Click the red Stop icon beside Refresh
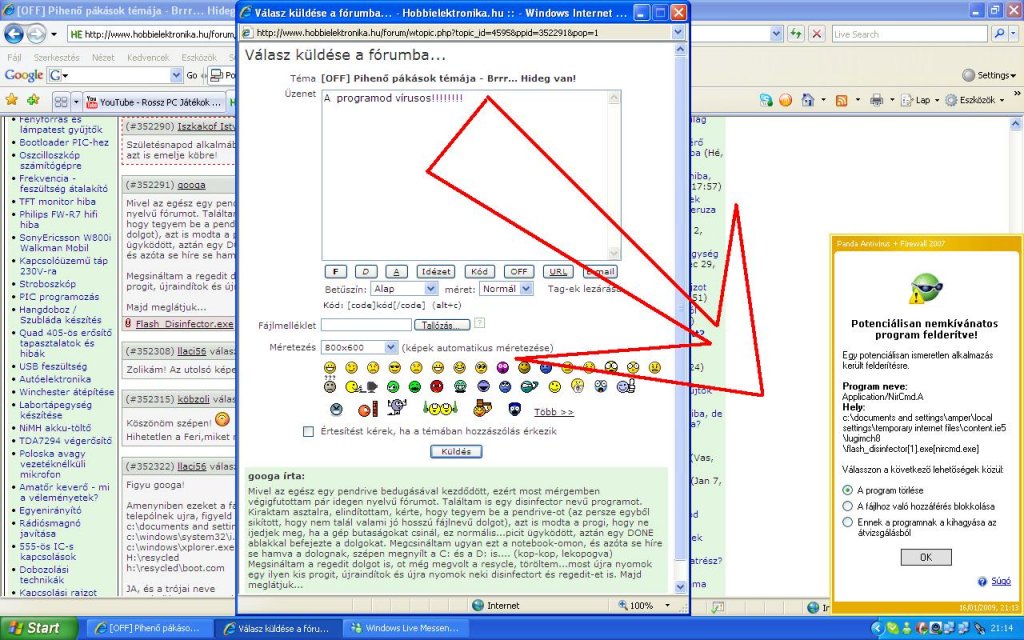1024x640 pixels. pyautogui.click(x=816, y=34)
